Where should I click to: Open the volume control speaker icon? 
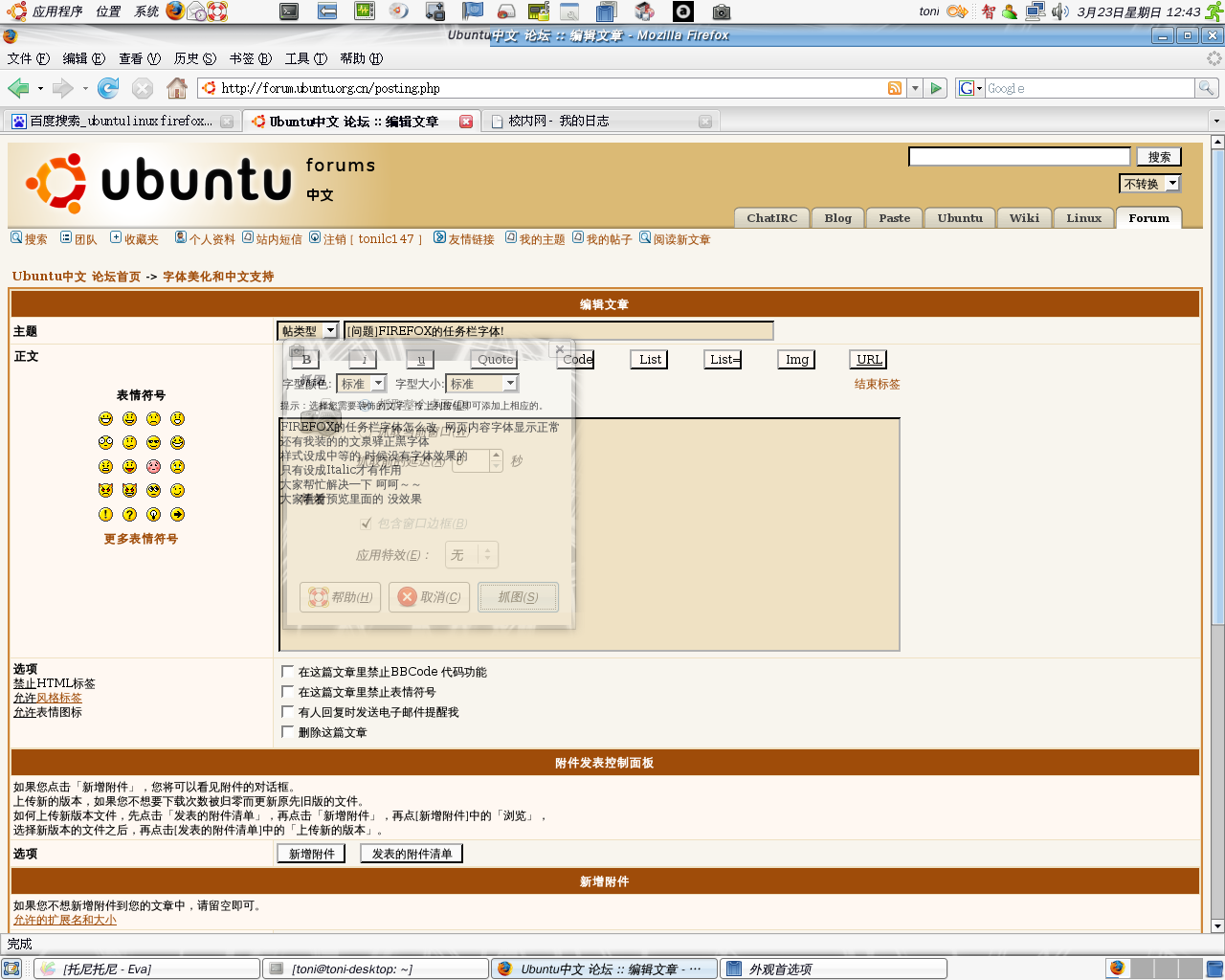point(1059,11)
